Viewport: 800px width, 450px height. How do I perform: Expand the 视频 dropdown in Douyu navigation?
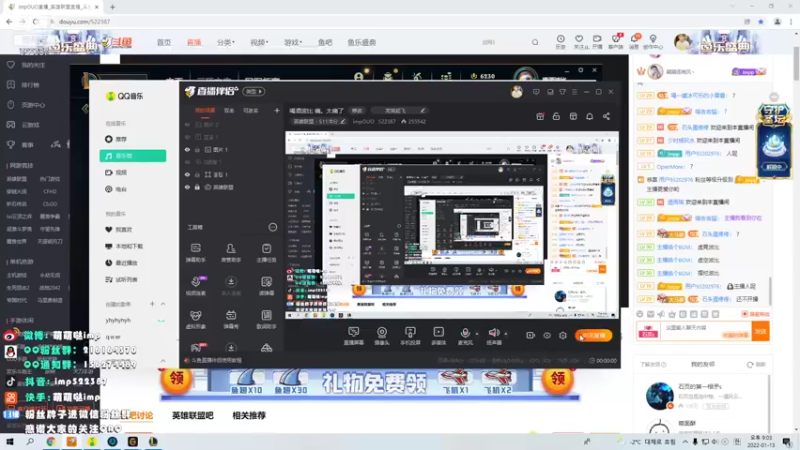click(259, 42)
